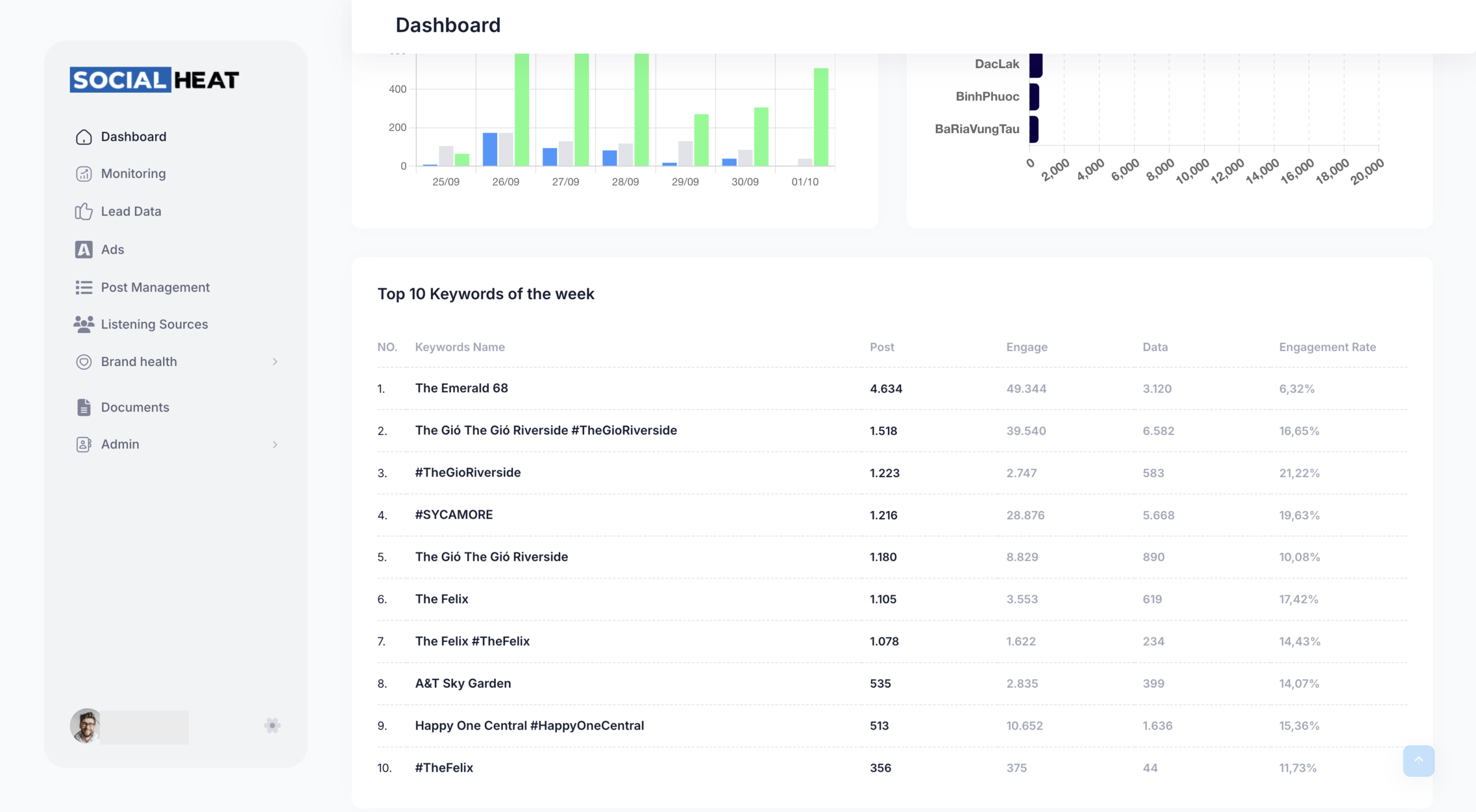Click the user profile avatar

(86, 726)
